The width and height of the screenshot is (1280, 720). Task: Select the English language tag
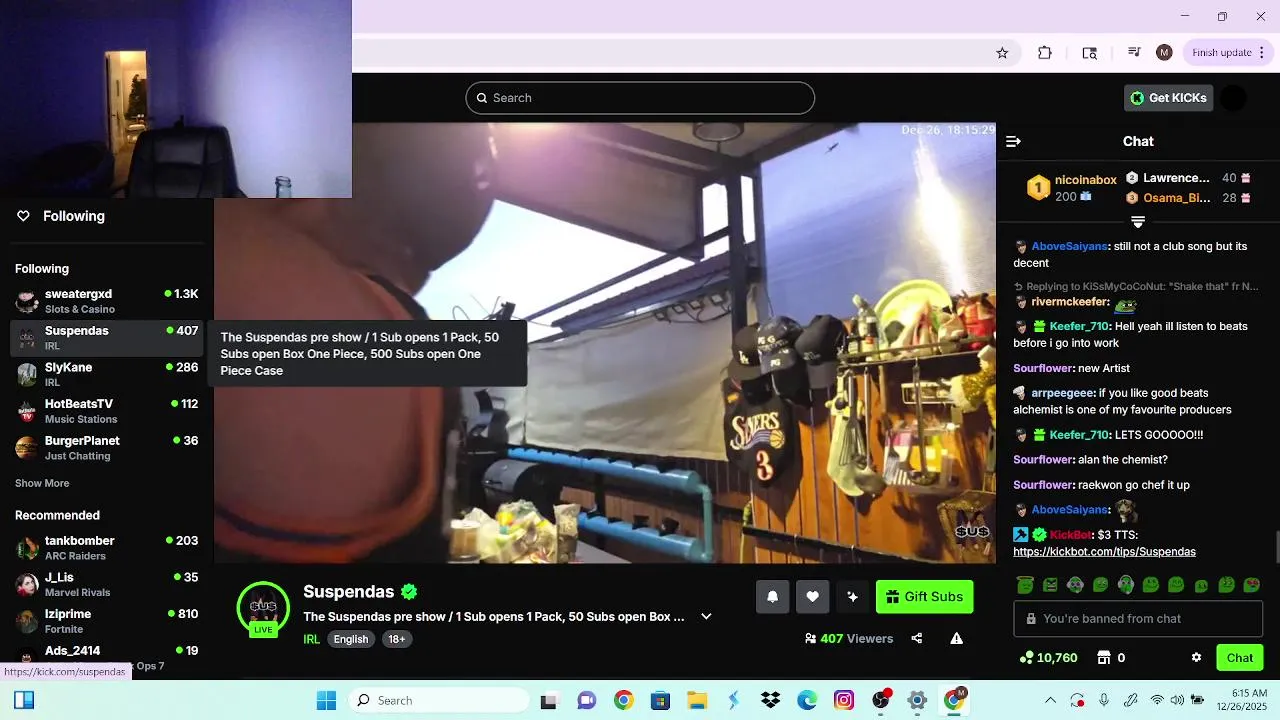coord(351,639)
